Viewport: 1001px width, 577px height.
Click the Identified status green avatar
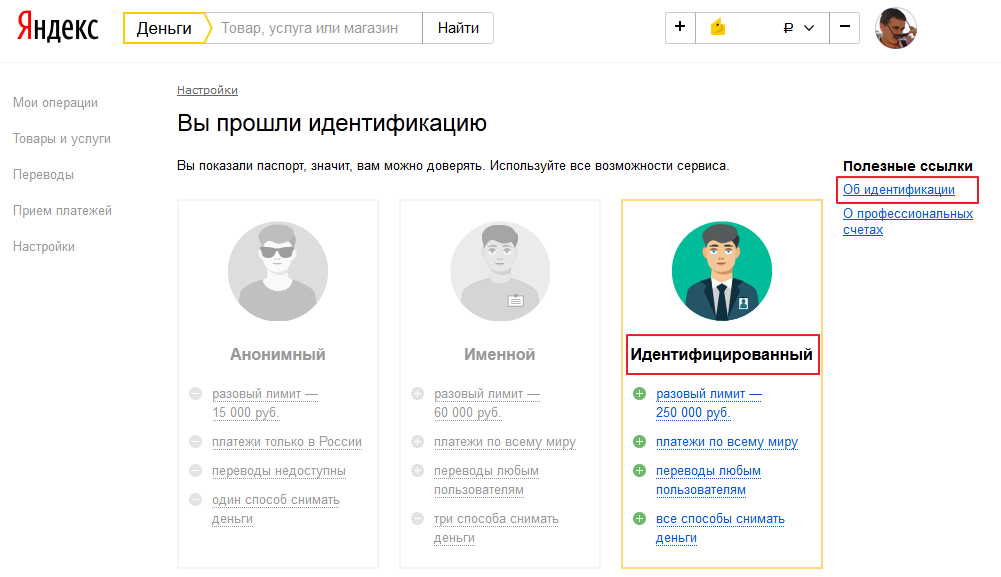tap(721, 271)
